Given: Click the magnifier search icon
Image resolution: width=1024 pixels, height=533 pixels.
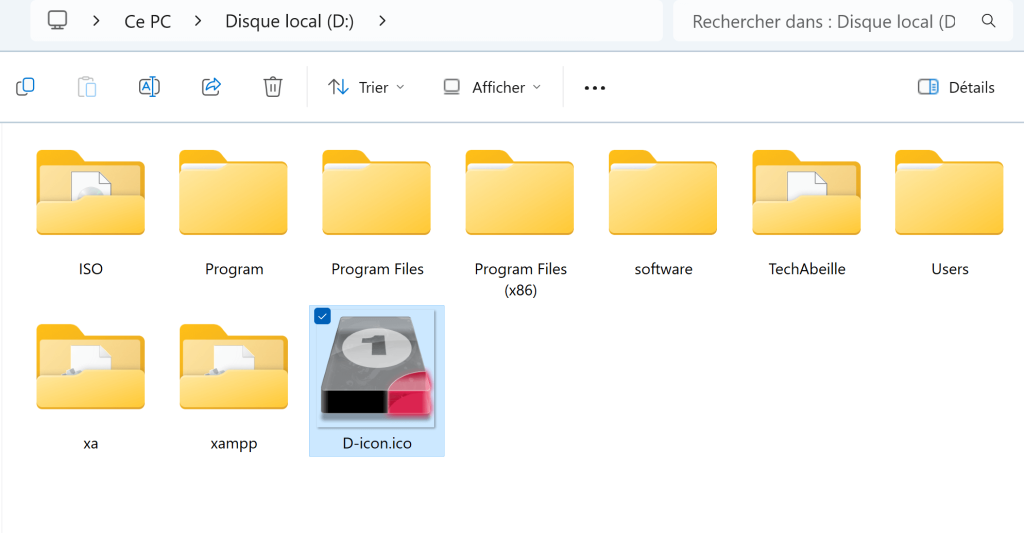Looking at the screenshot, I should click(x=988, y=21).
